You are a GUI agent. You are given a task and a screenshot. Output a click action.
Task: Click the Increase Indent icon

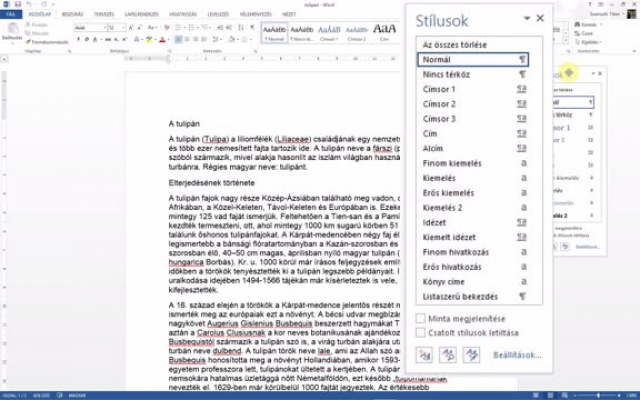click(x=229, y=28)
